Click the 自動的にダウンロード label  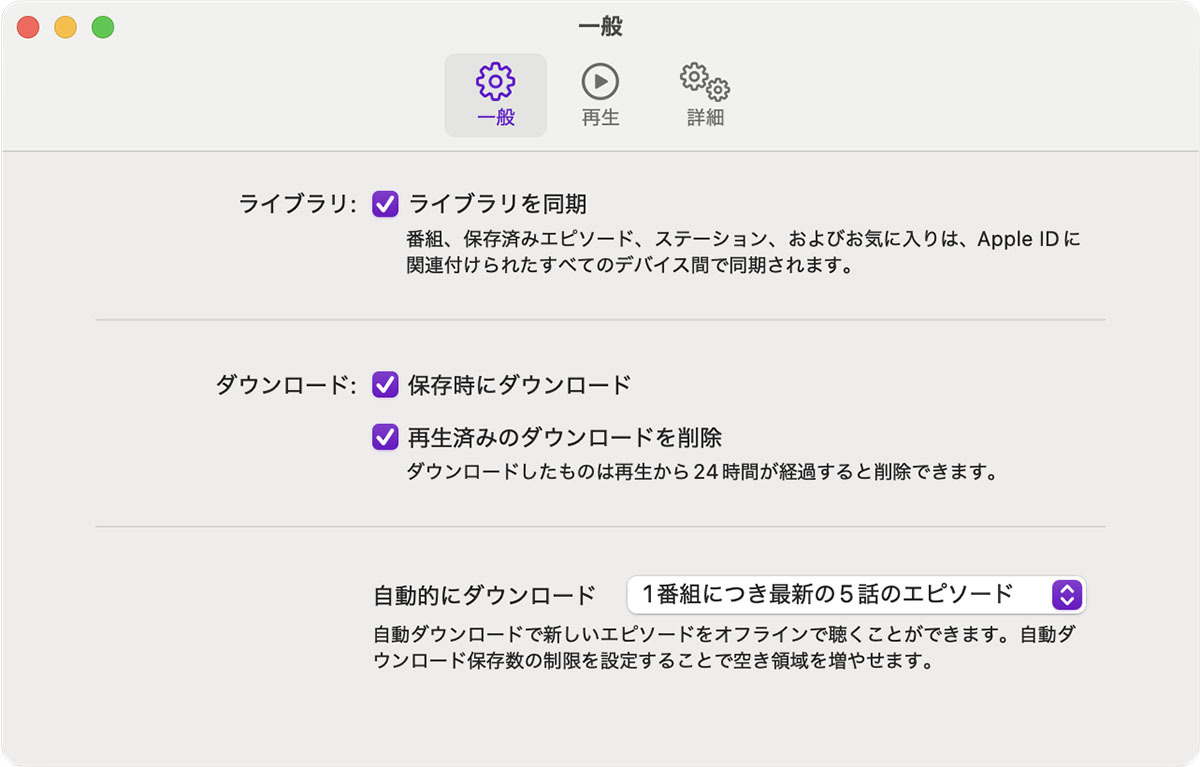click(484, 596)
